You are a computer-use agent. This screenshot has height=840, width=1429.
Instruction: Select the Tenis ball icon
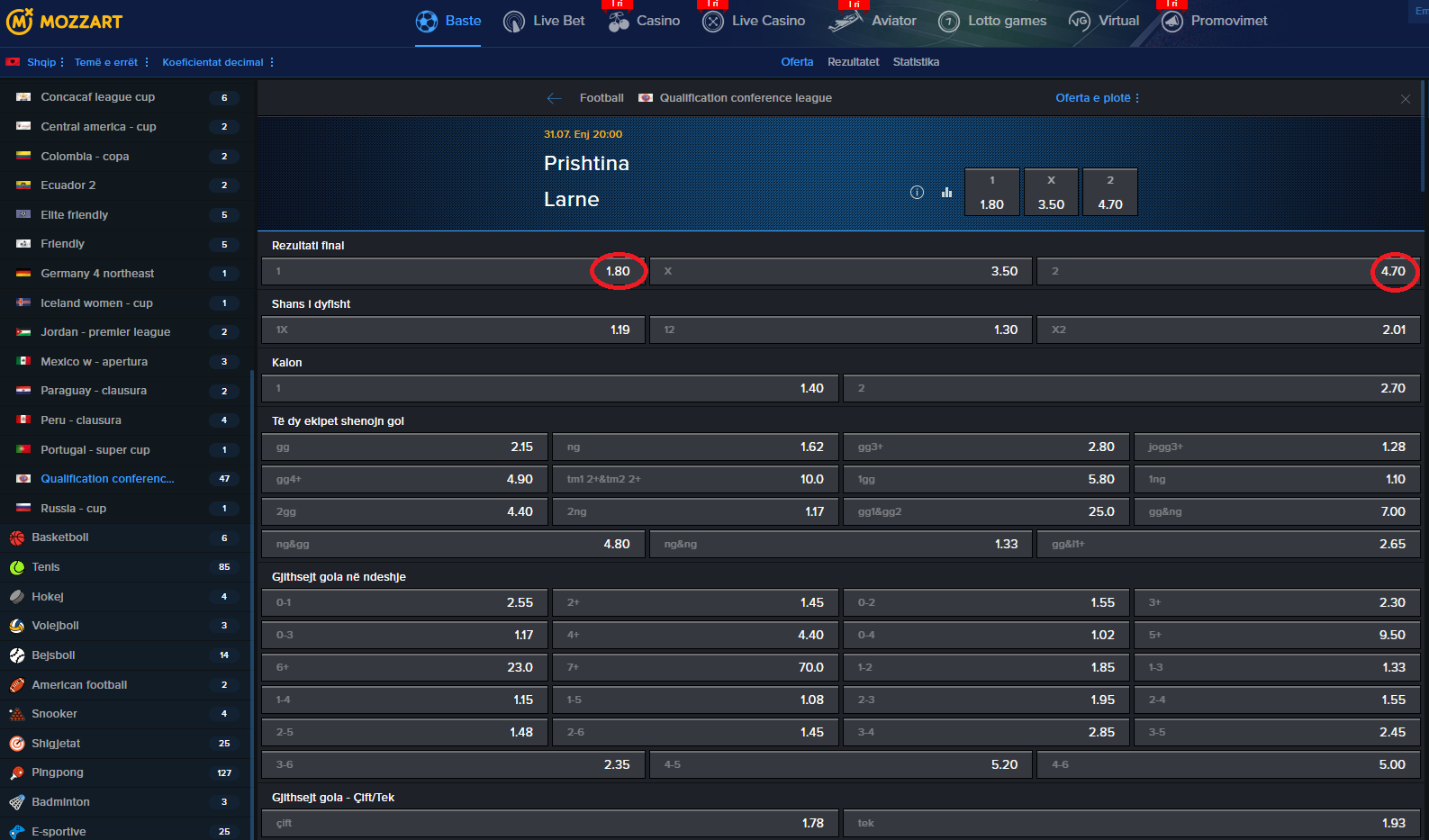point(17,567)
